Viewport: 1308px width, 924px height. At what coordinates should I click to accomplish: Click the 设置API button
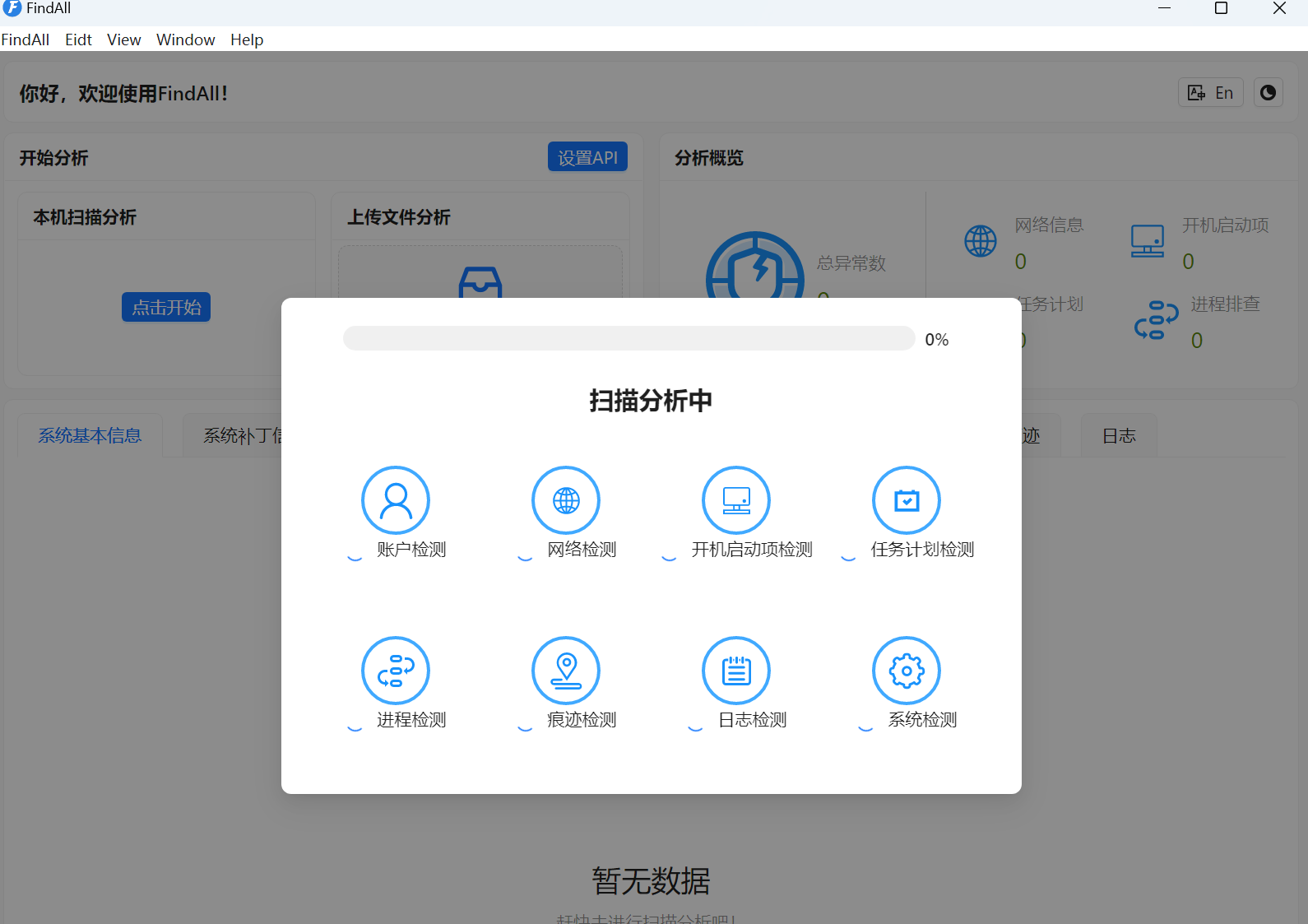pyautogui.click(x=587, y=157)
